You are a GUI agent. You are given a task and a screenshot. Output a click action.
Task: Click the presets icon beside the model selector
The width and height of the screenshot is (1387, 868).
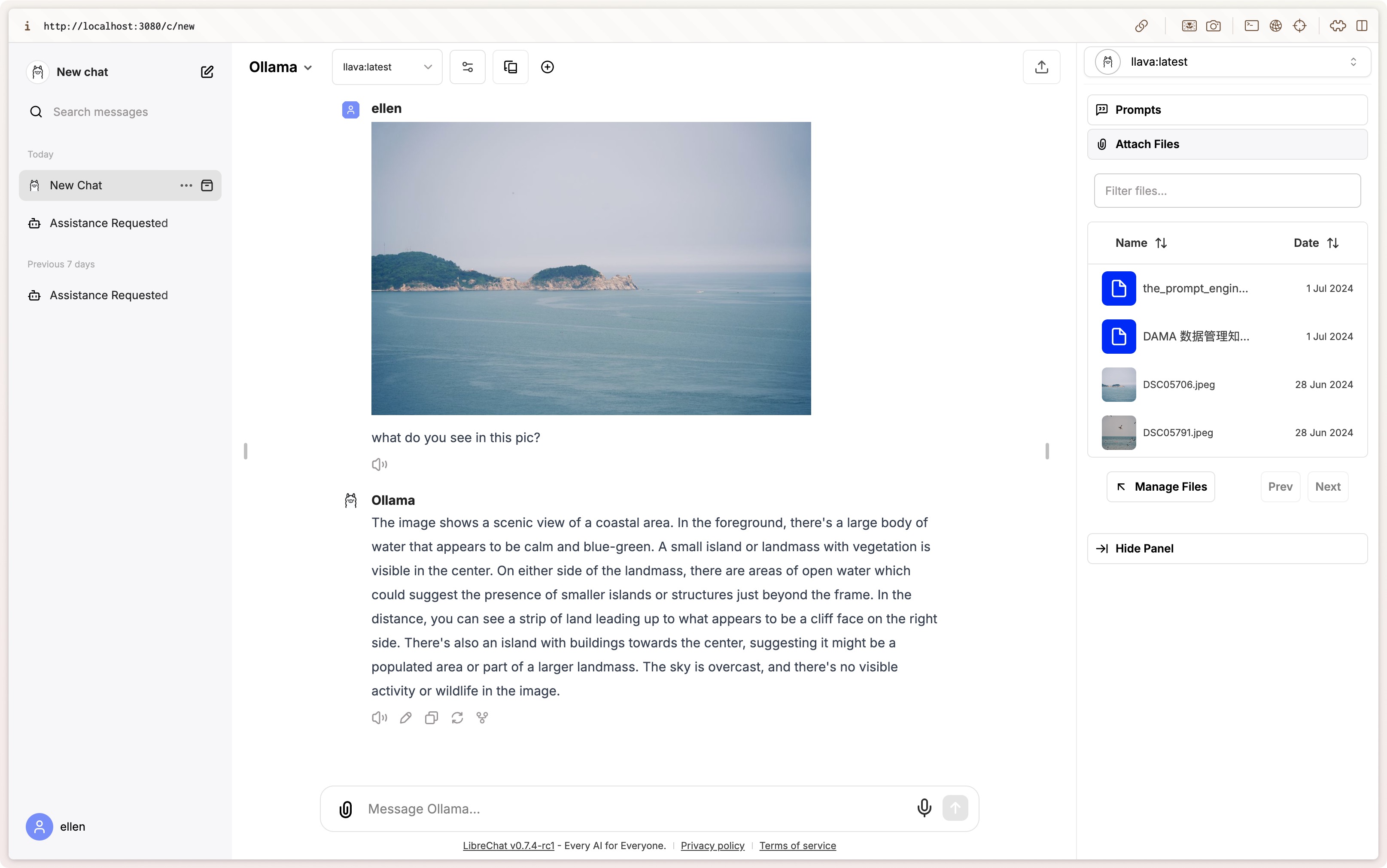[x=511, y=67]
